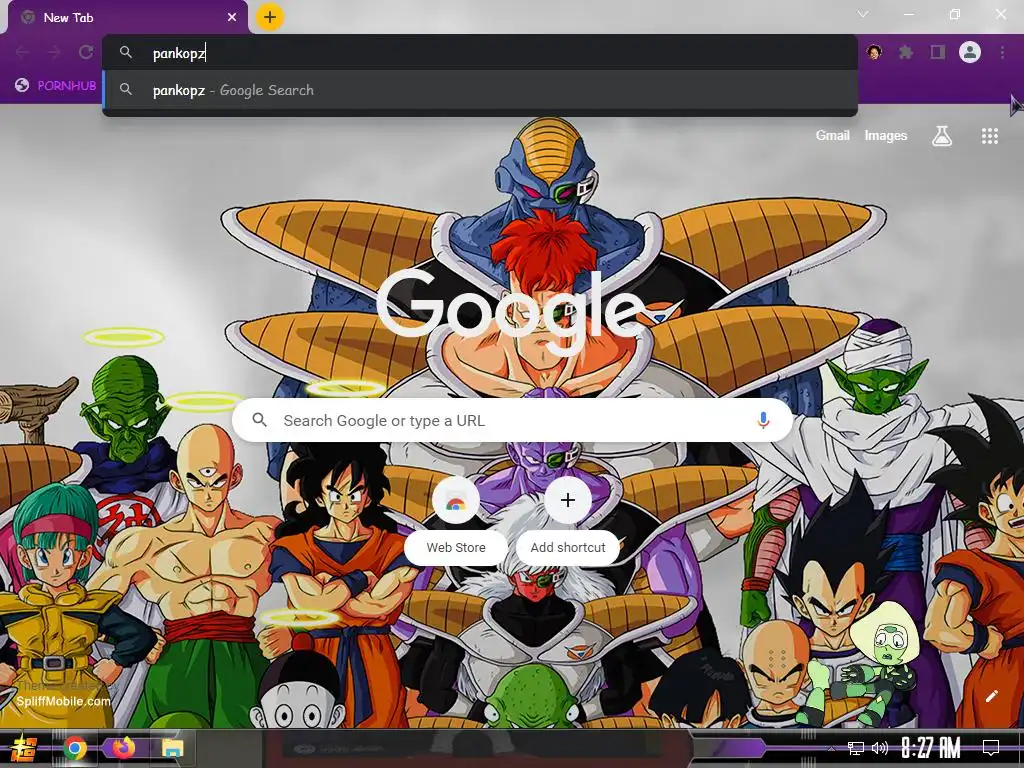Screen dimensions: 1024x768
Task: Open File Explorer from the taskbar
Action: click(172, 748)
